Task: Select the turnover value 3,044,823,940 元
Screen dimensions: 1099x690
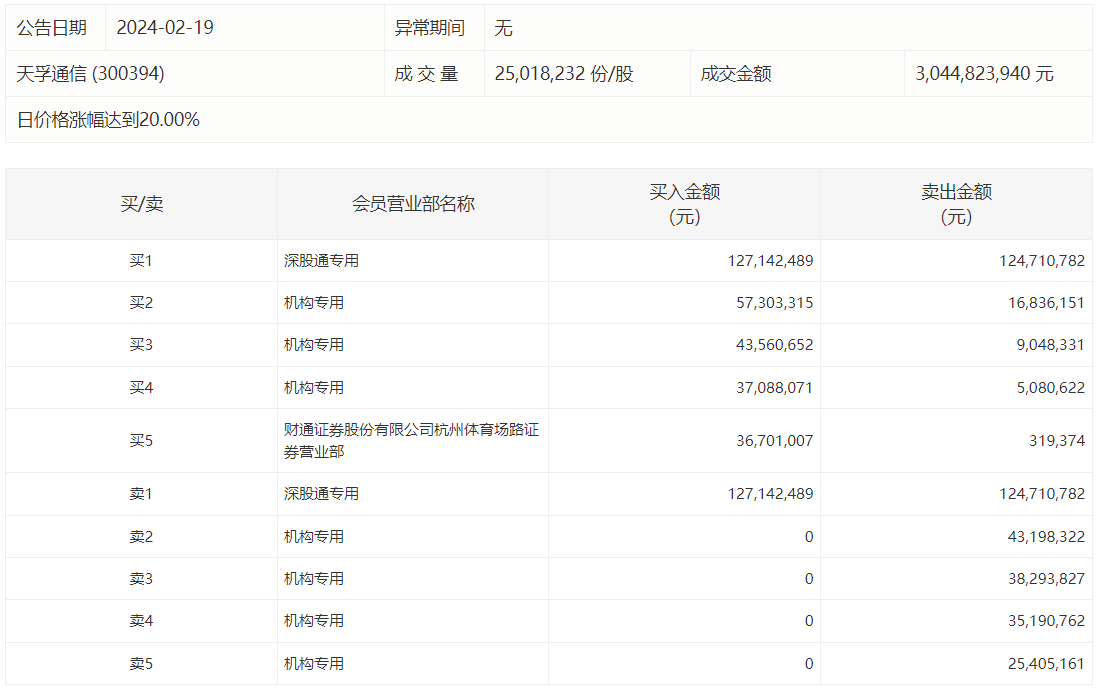Action: [985, 74]
